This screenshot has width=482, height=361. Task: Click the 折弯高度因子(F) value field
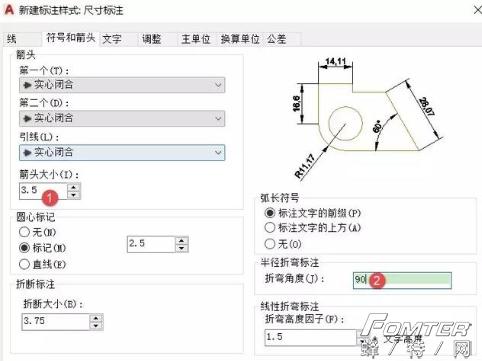point(311,337)
